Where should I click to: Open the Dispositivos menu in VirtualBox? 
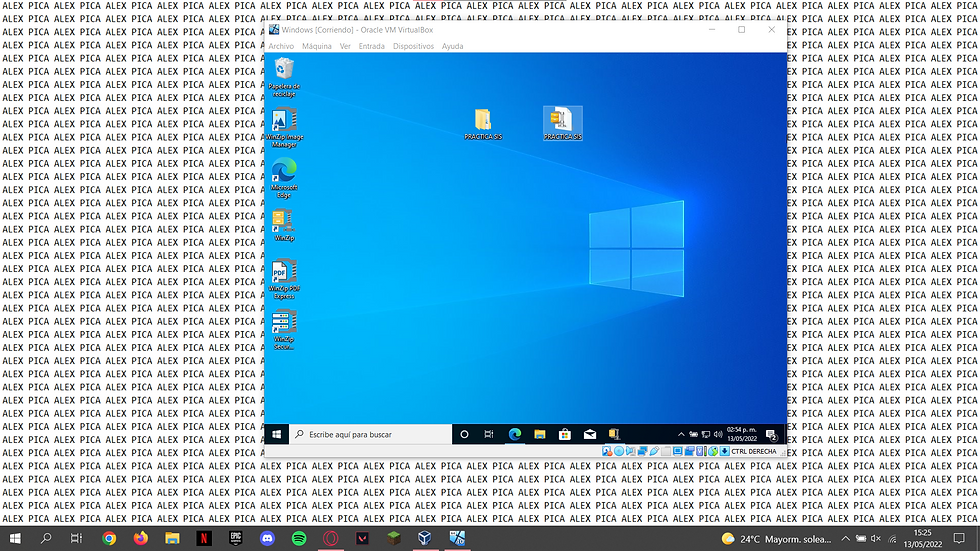tap(413, 46)
